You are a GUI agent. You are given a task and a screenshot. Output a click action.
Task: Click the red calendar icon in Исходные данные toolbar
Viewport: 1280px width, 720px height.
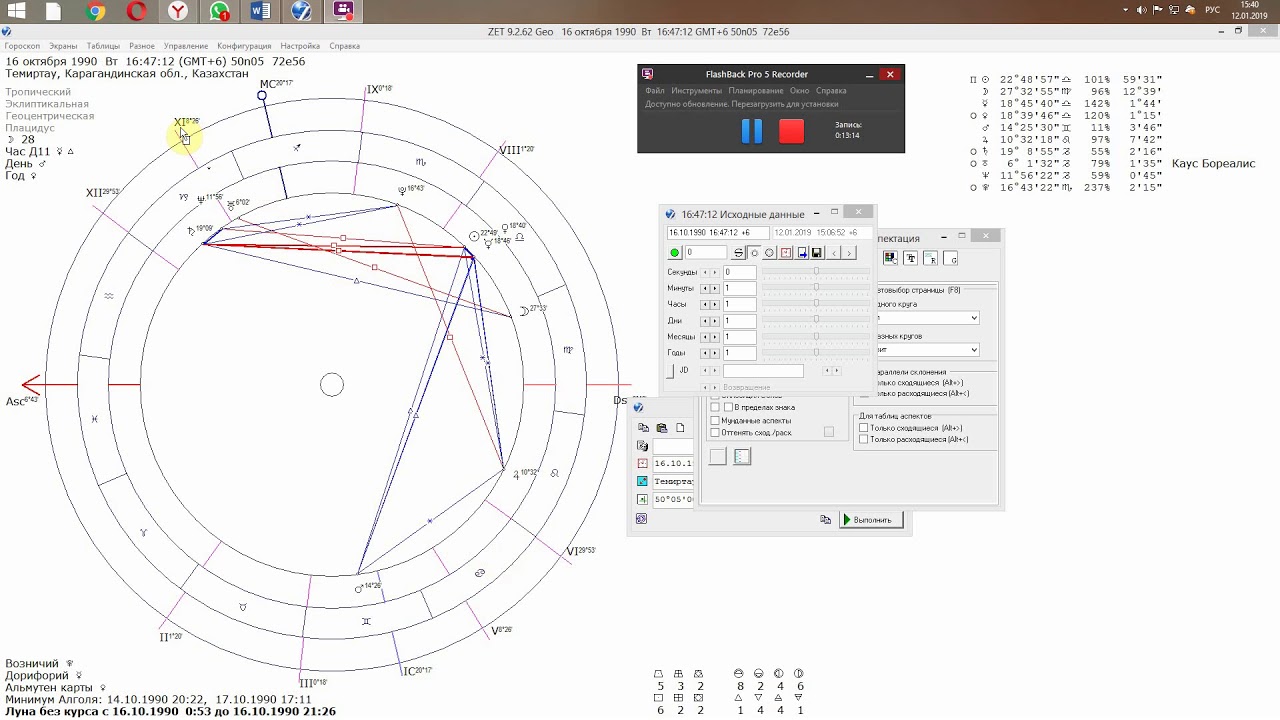tap(786, 253)
